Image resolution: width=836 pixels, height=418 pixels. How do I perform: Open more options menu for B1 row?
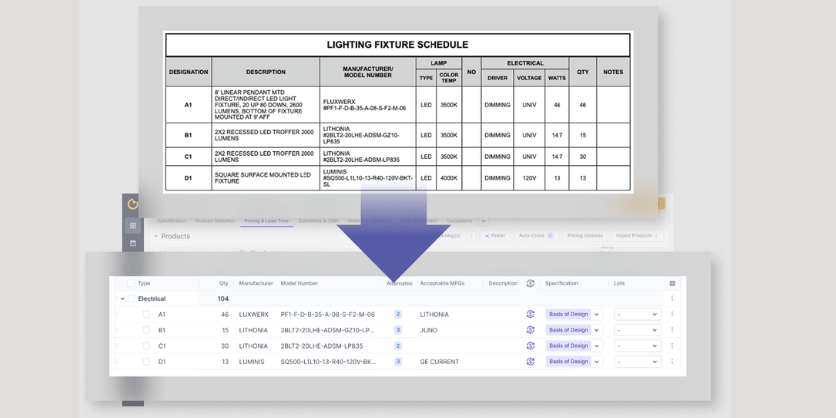coord(672,330)
